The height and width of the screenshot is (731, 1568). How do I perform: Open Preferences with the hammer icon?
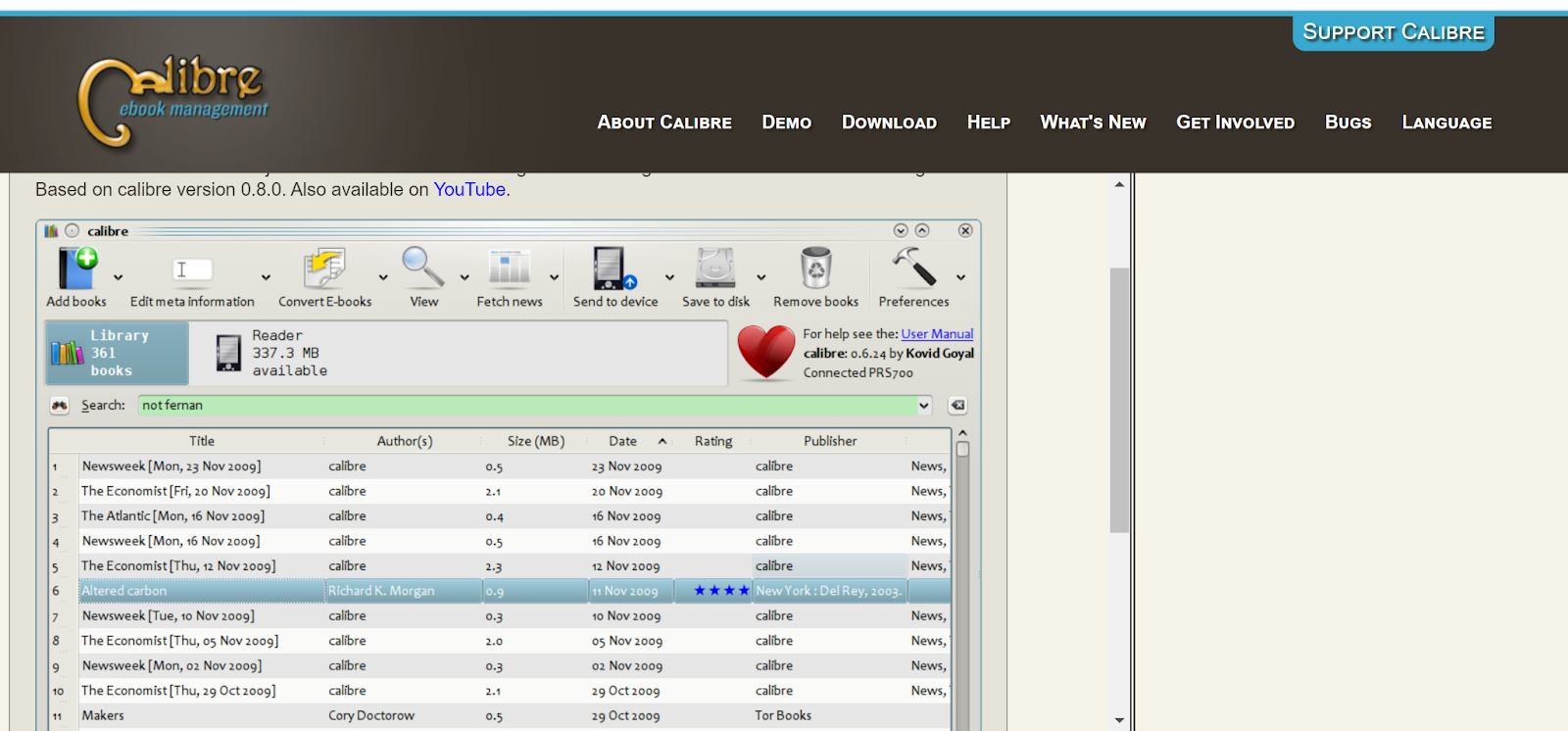point(913,267)
